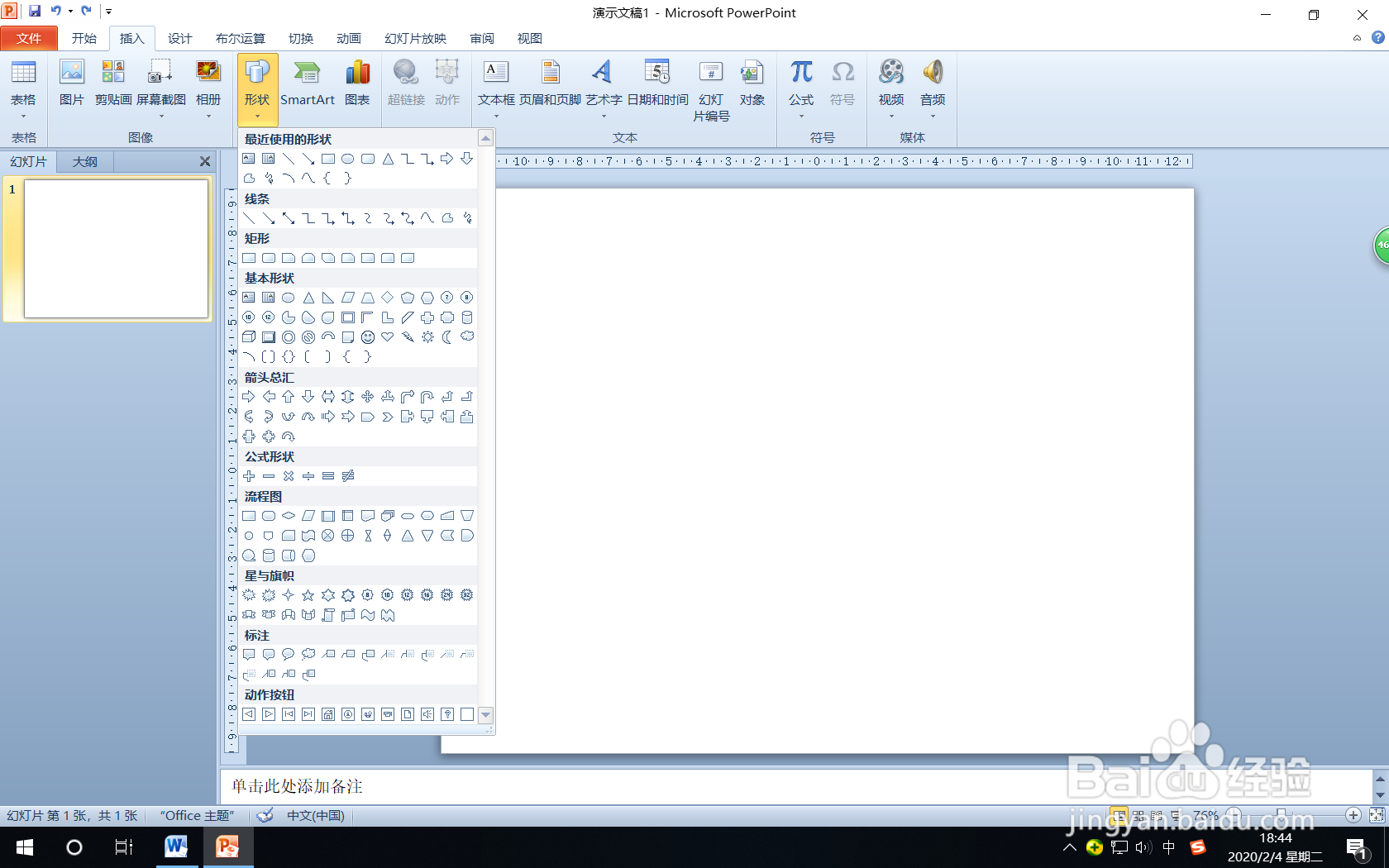The image size is (1389, 868).
Task: Pick the multiply sign formula shape
Action: [x=289, y=476]
